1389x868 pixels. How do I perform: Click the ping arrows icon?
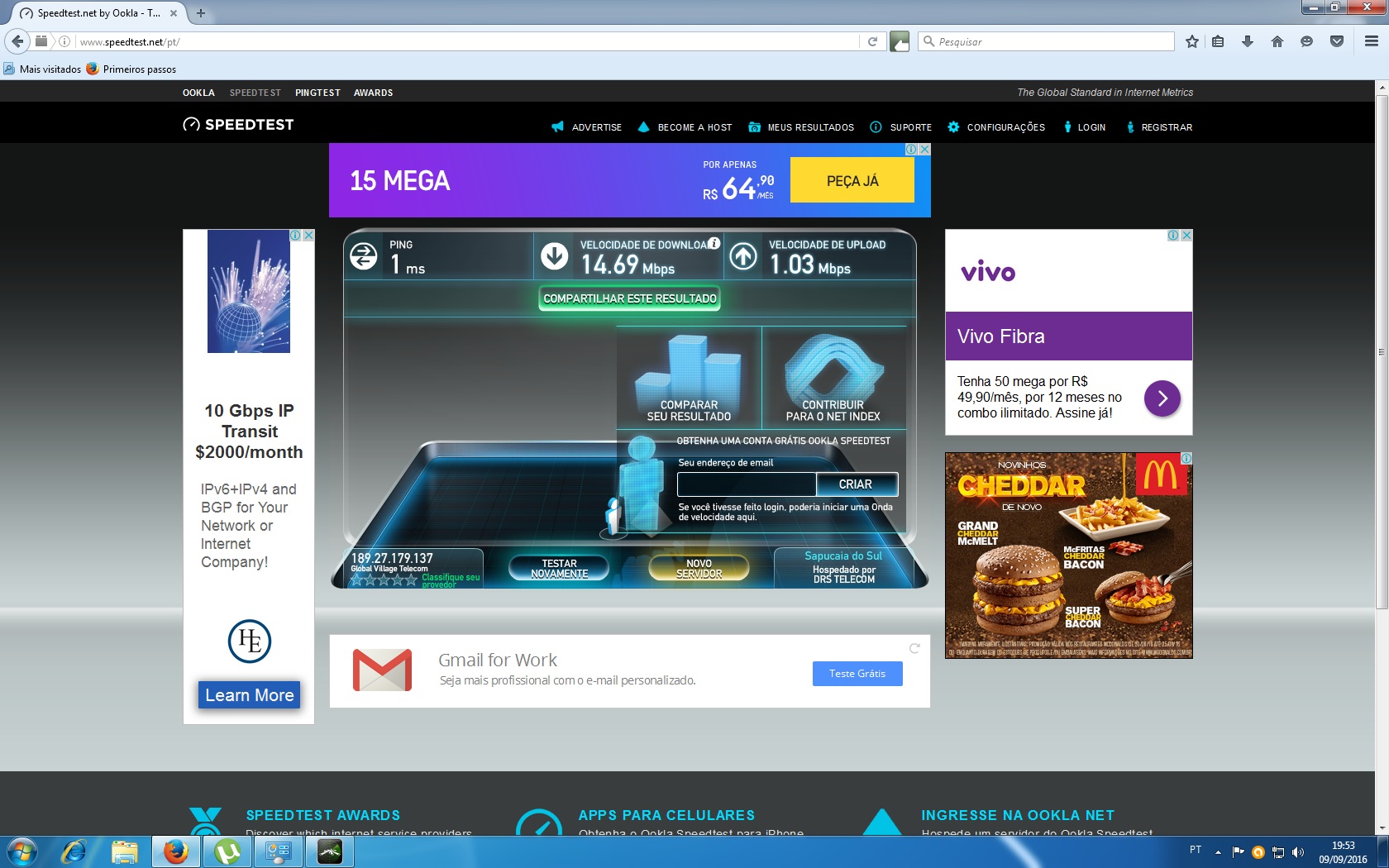click(364, 256)
